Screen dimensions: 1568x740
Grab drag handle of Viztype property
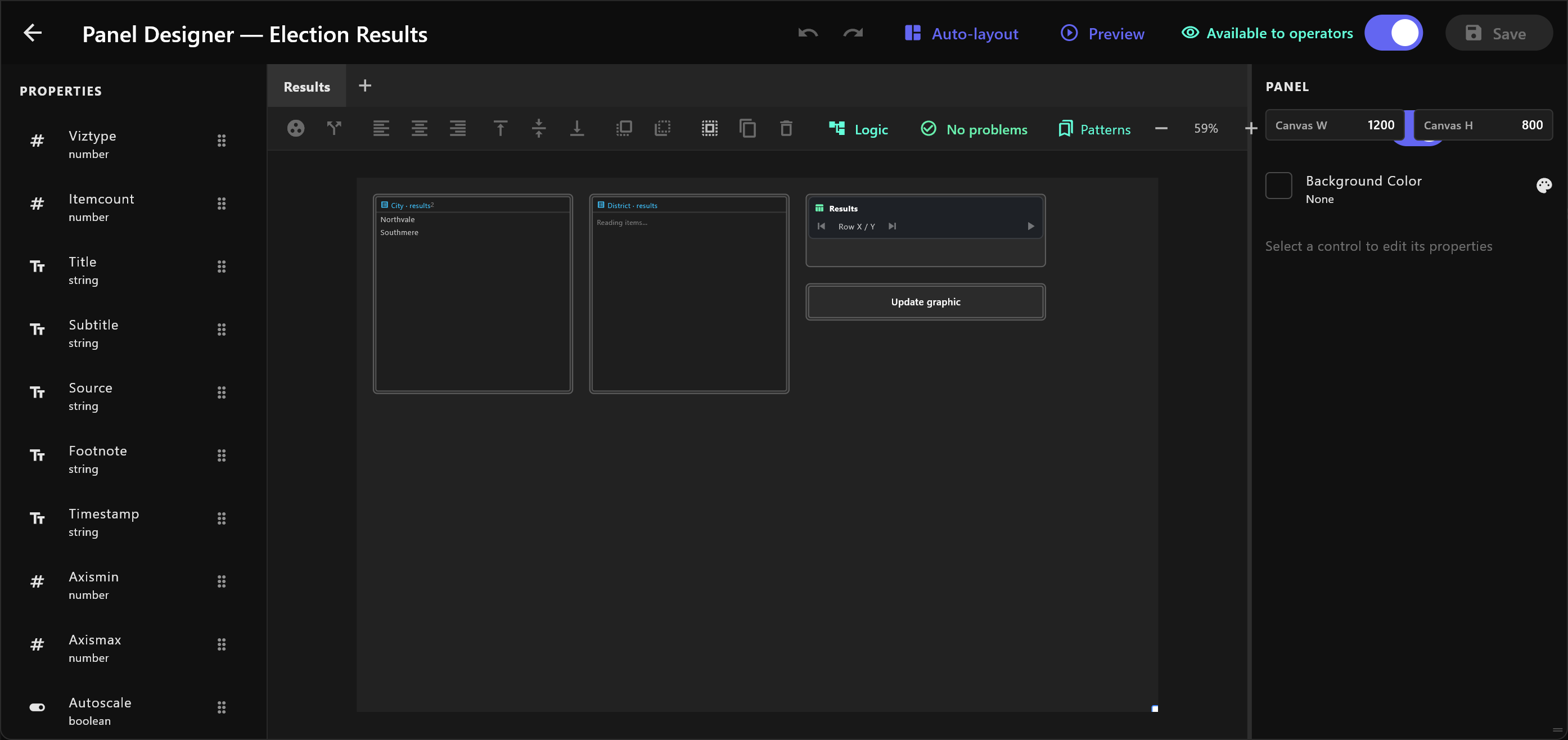[222, 141]
